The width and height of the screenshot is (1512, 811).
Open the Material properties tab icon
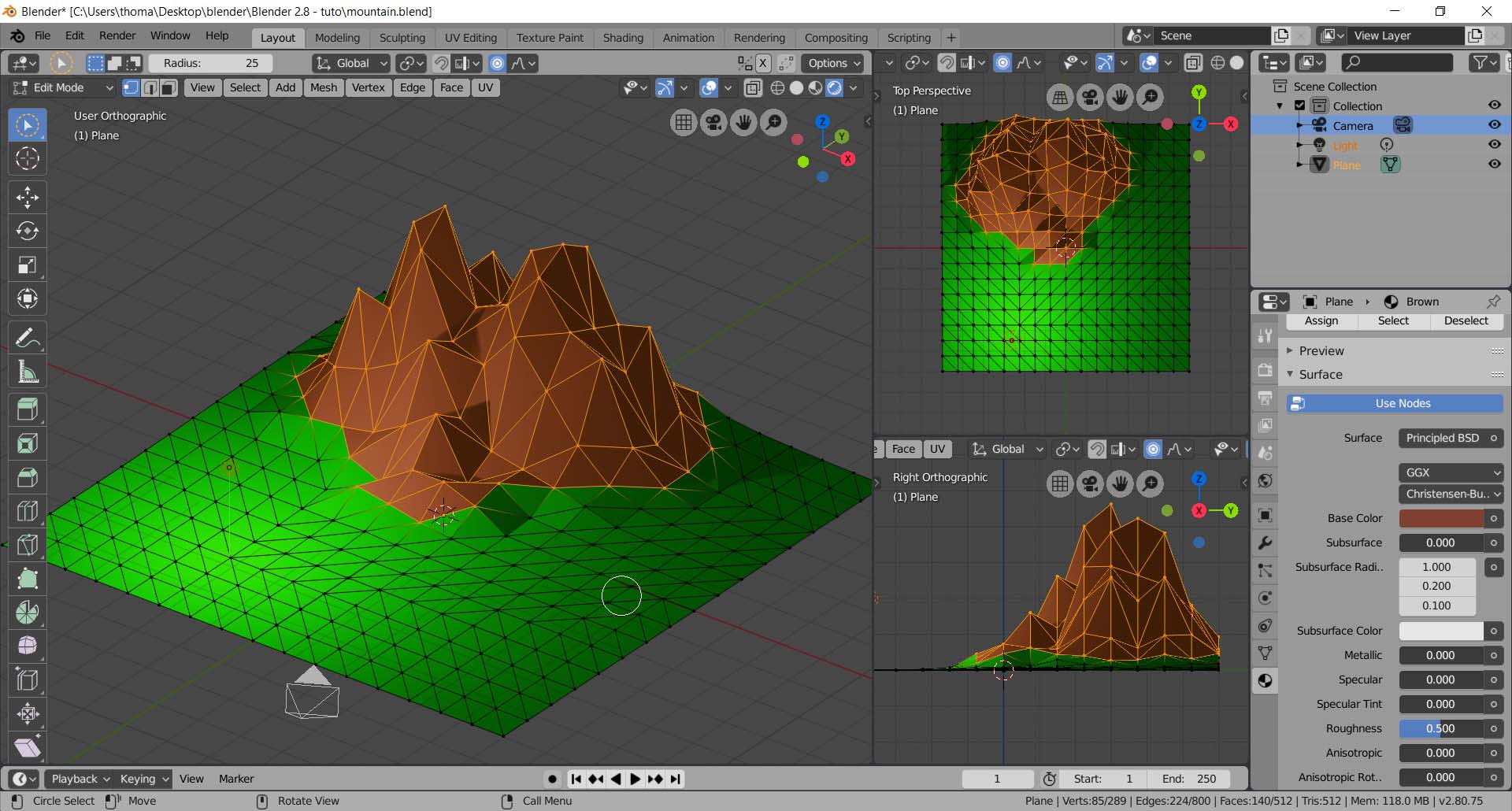1265,681
